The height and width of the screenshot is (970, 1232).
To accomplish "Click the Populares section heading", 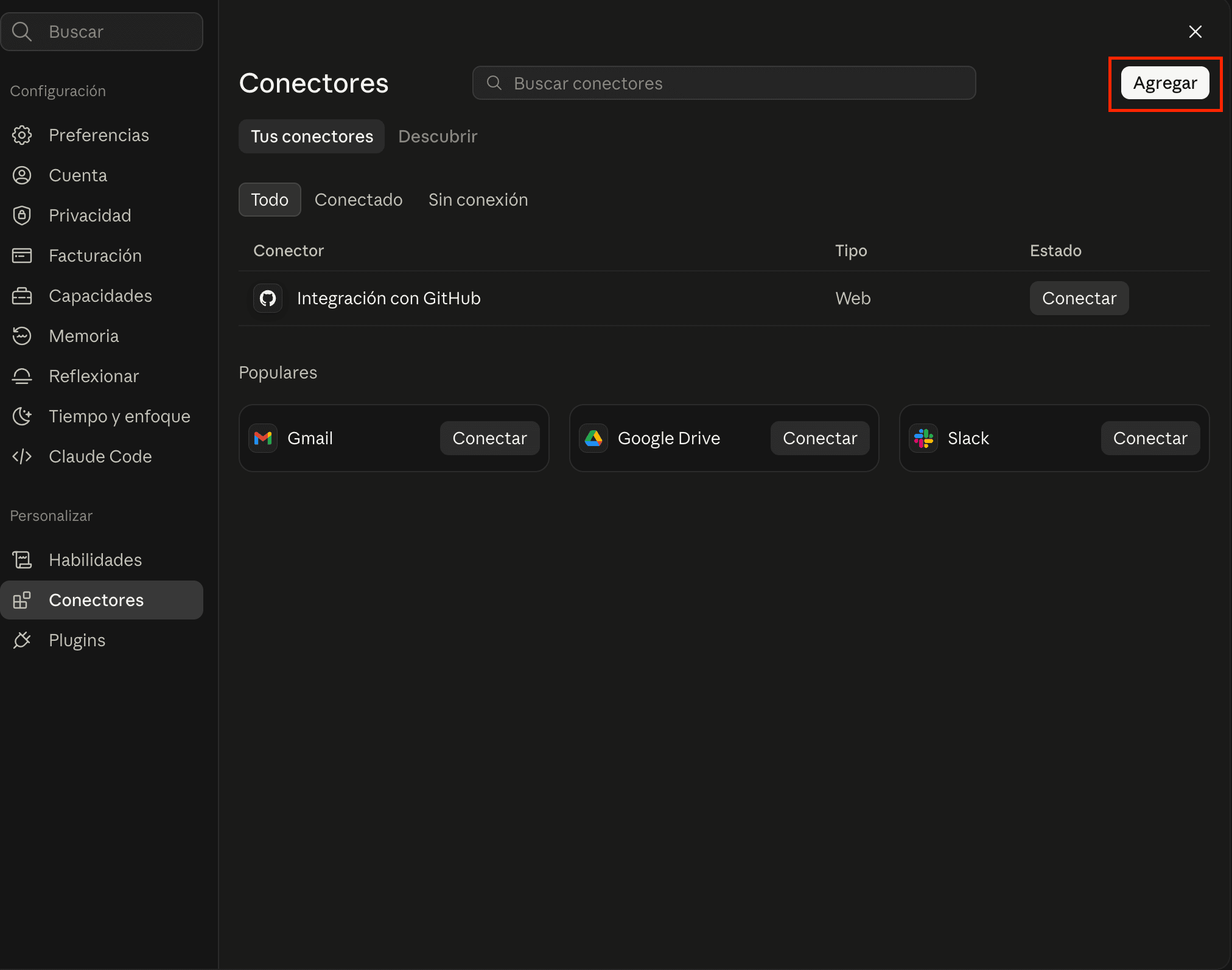I will pyautogui.click(x=278, y=372).
